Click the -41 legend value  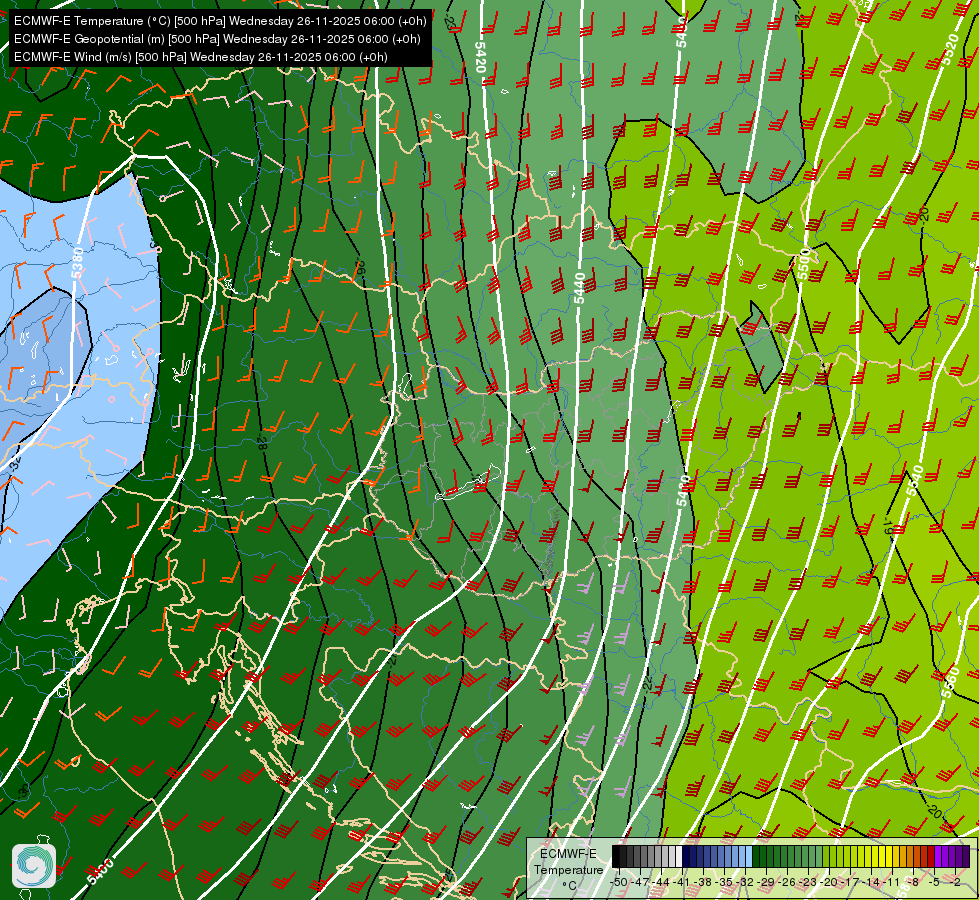click(681, 882)
